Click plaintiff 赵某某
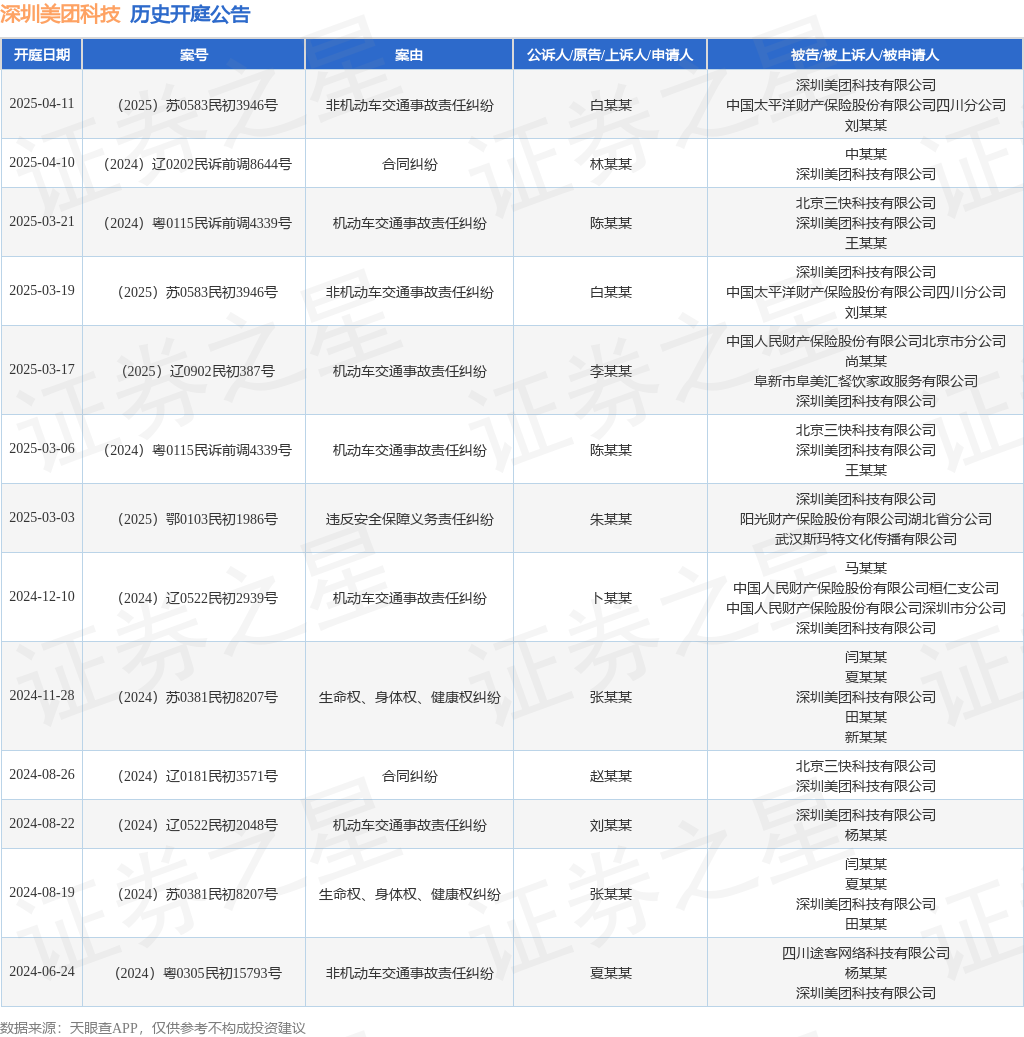Viewport: 1024px width, 1037px height. coord(611,776)
